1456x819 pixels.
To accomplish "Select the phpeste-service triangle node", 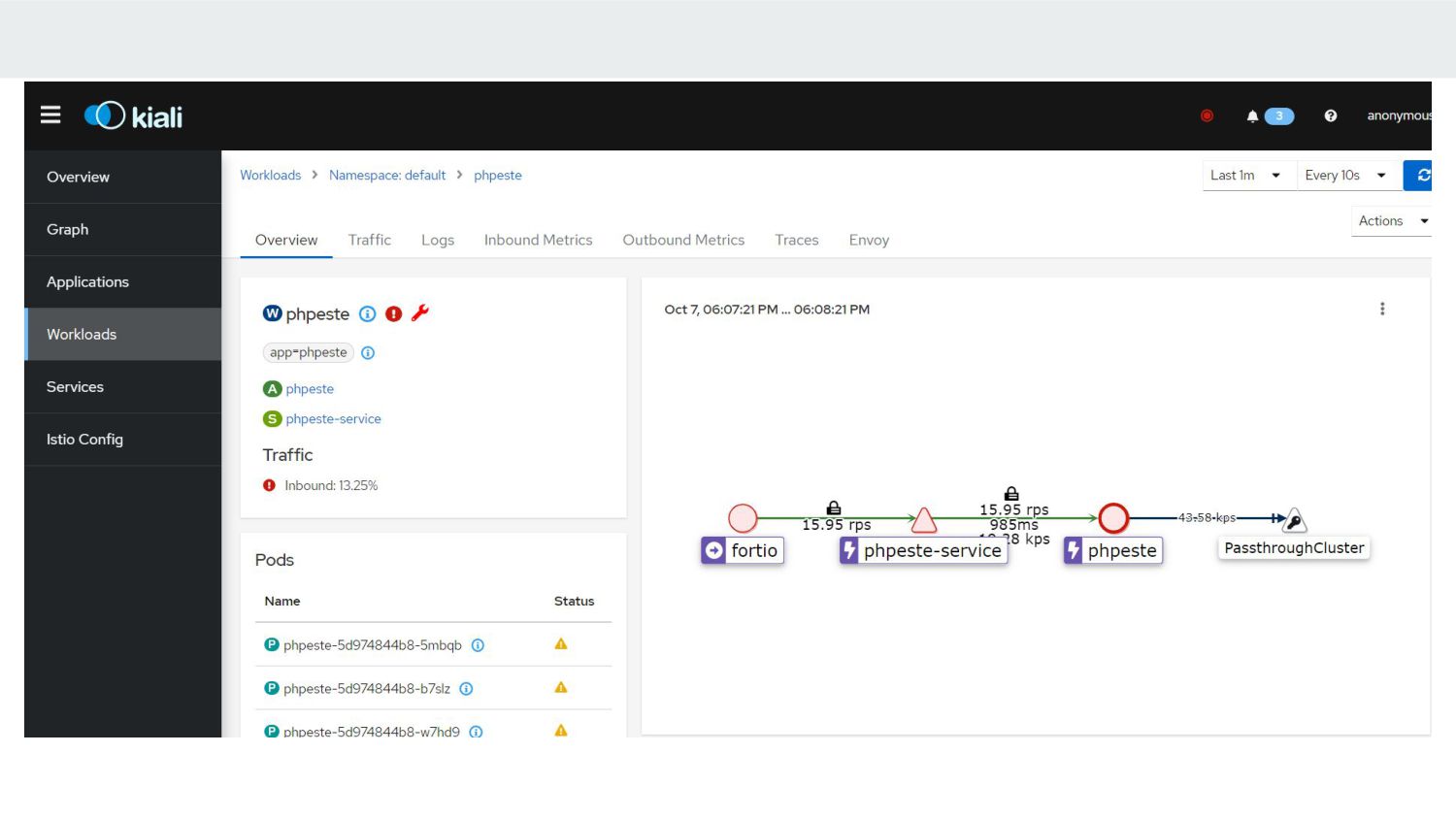I will pos(924,521).
